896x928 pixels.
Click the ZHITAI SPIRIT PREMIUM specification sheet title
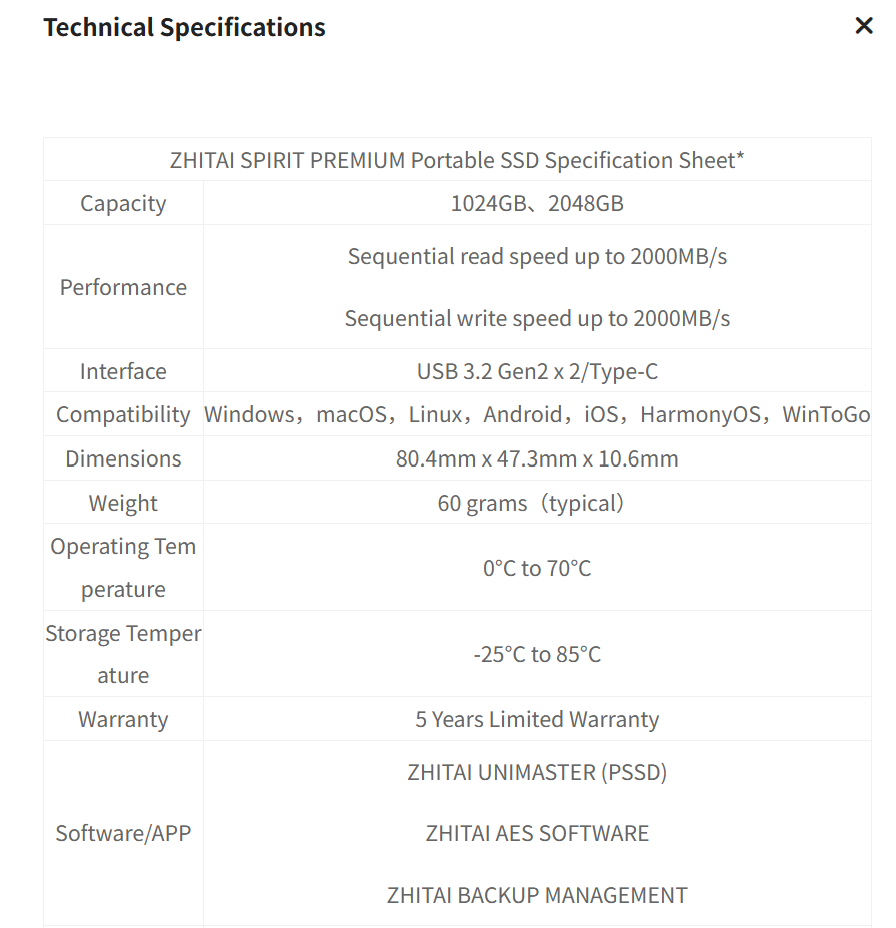pos(457,160)
